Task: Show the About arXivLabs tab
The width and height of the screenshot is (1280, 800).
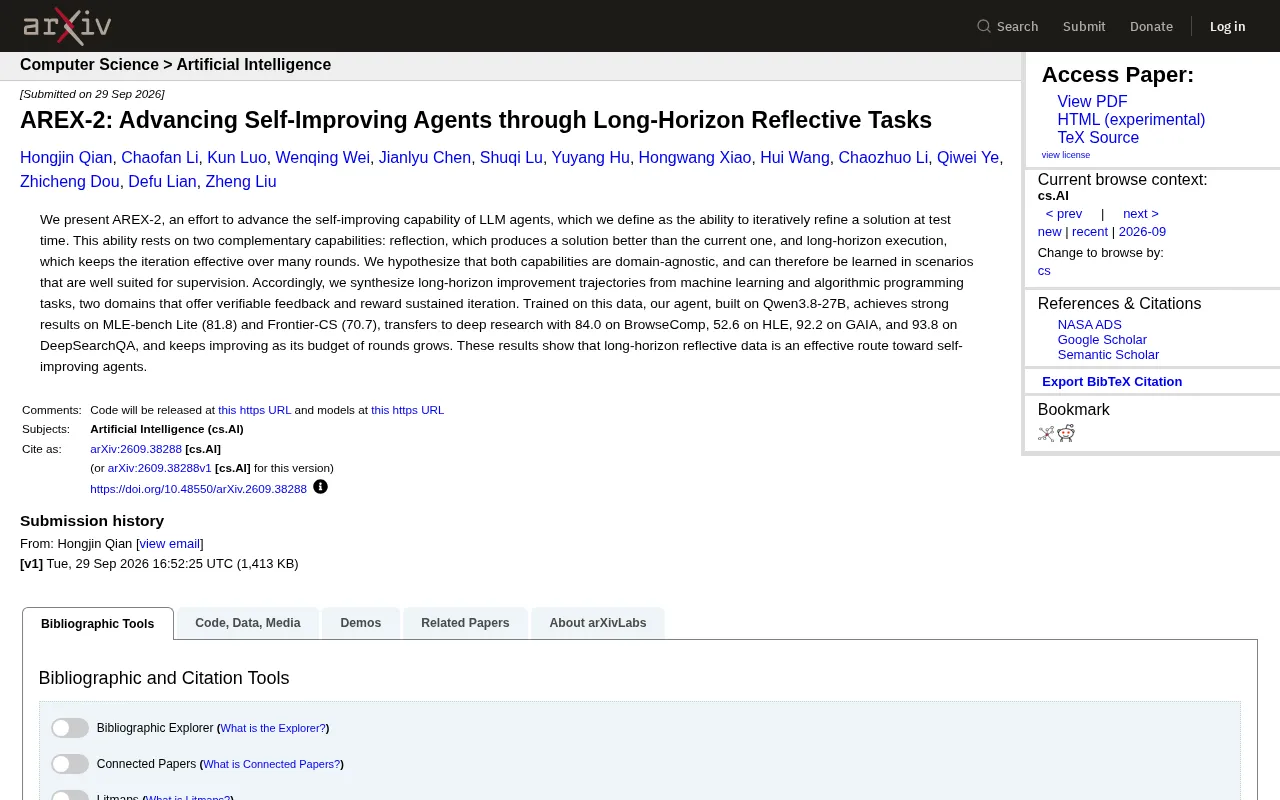Action: tap(598, 623)
